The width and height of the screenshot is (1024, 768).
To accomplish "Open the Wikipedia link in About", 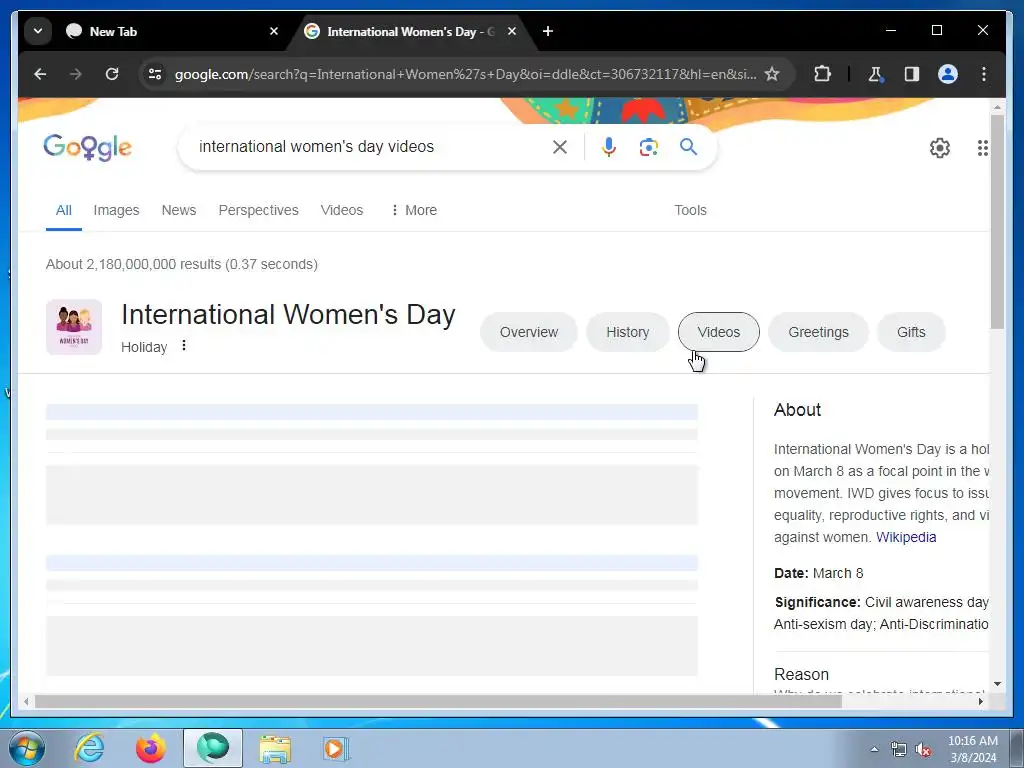I will click(906, 537).
